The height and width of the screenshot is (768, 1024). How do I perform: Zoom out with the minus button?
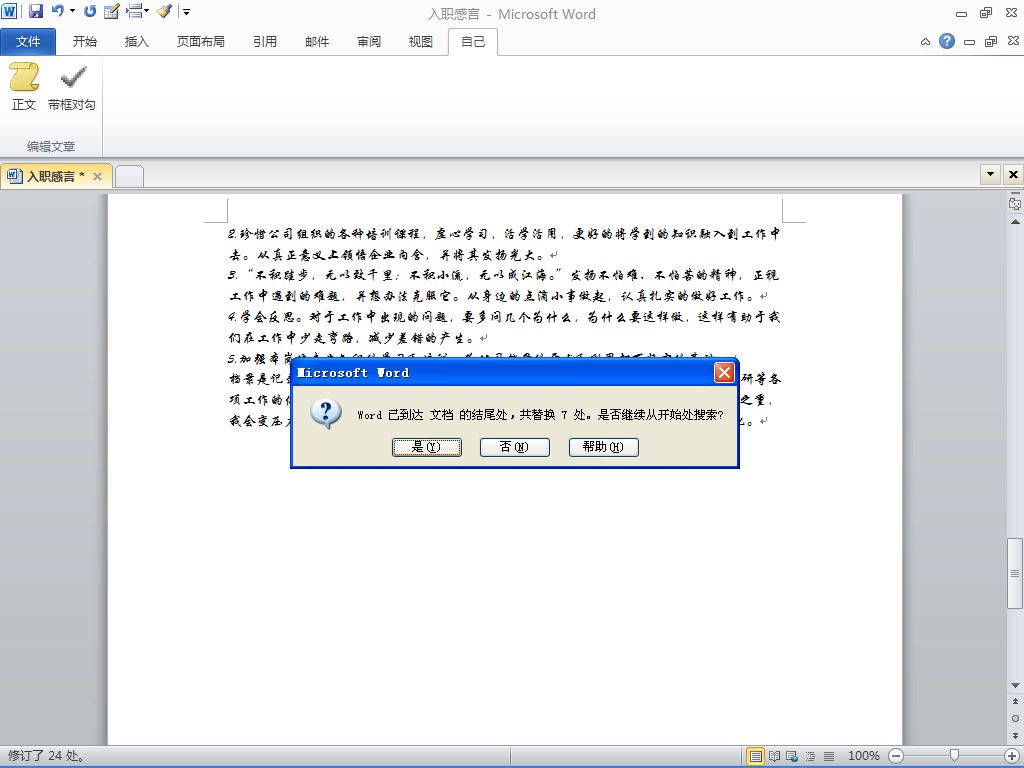897,756
